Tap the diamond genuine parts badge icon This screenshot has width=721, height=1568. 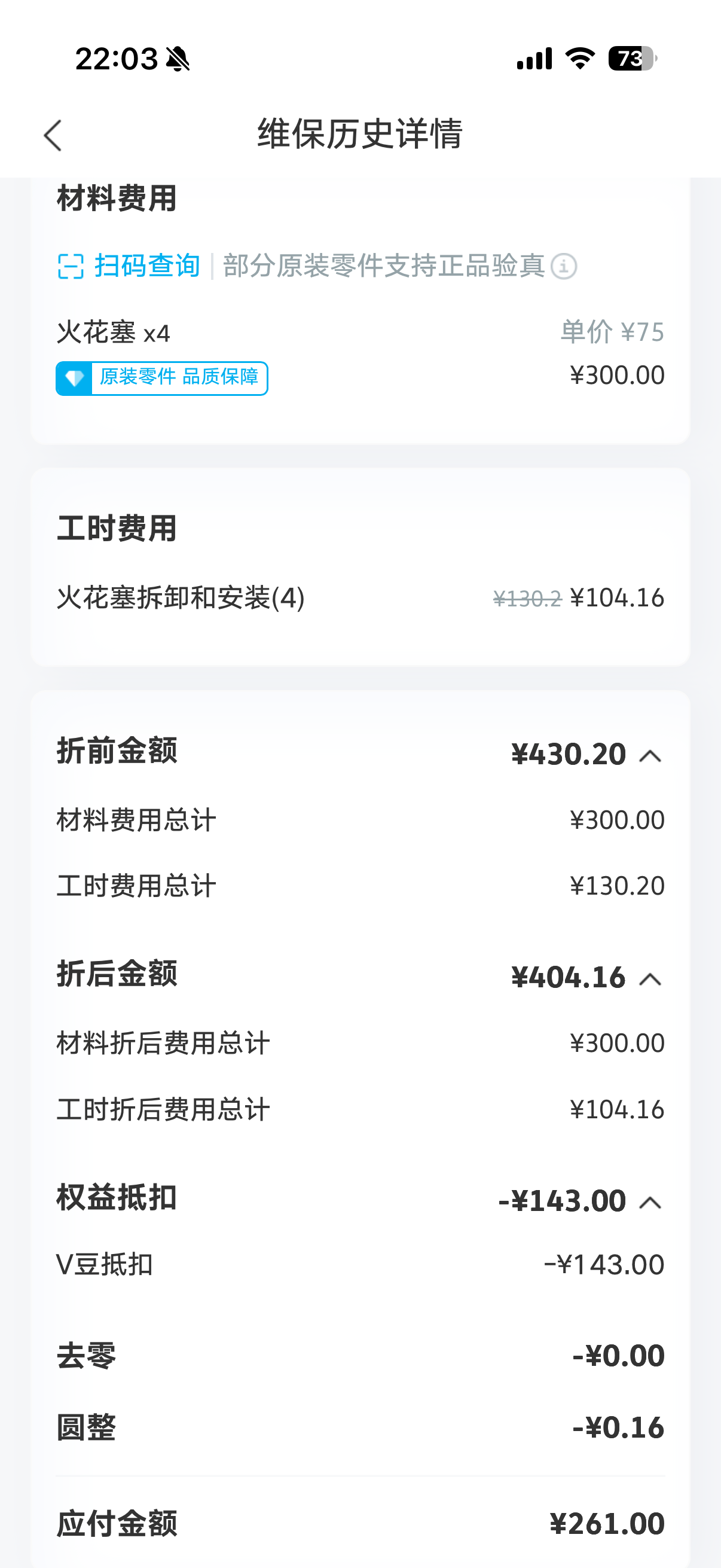pos(74,378)
